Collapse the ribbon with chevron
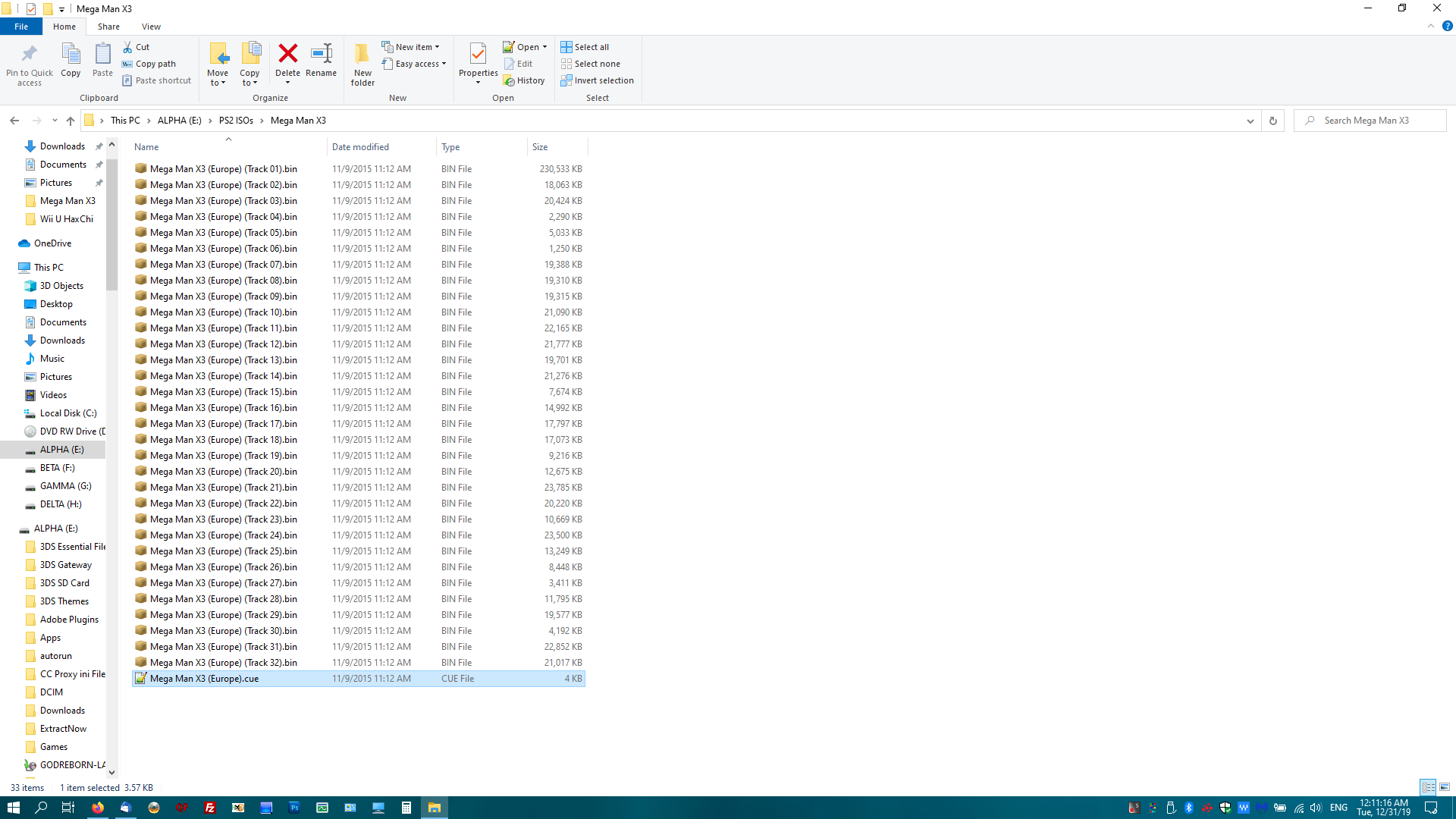 pos(1431,26)
